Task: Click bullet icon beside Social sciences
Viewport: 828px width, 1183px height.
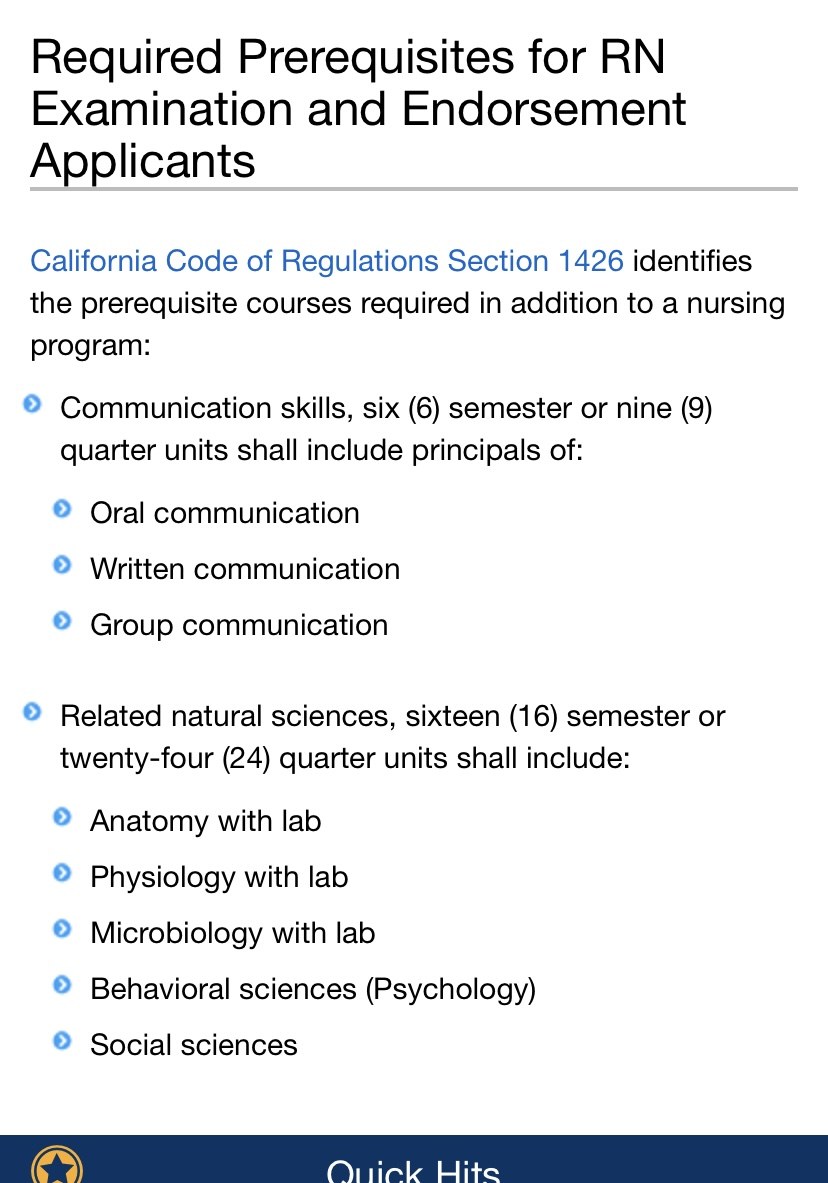Action: [63, 1041]
